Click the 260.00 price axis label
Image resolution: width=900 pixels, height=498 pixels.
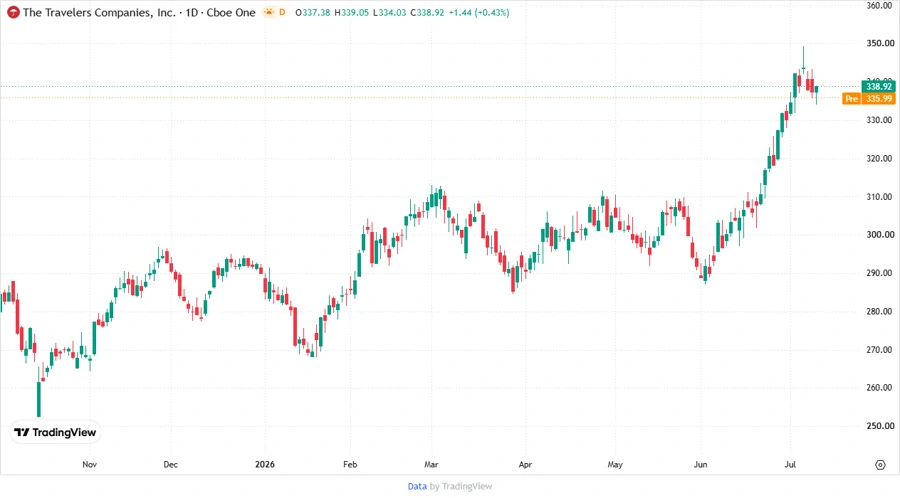[x=880, y=388]
